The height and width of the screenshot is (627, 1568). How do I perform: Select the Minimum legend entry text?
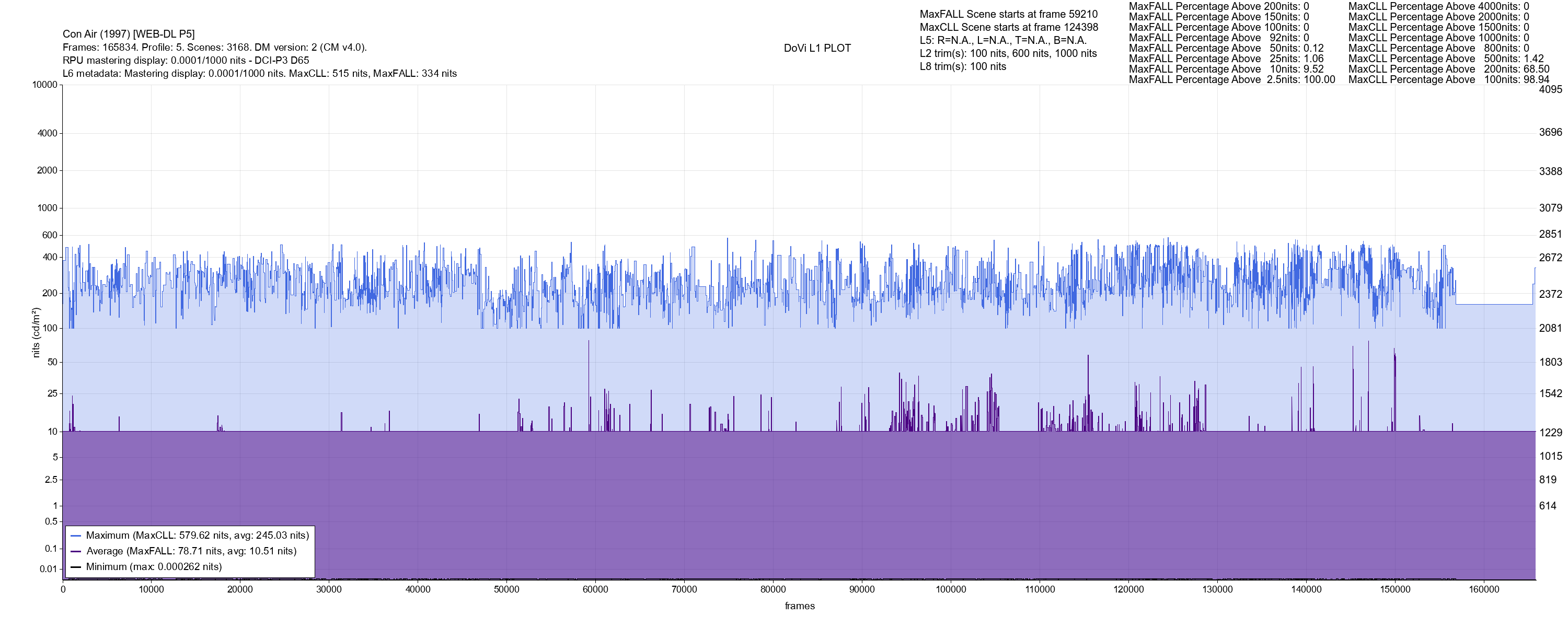pos(153,567)
